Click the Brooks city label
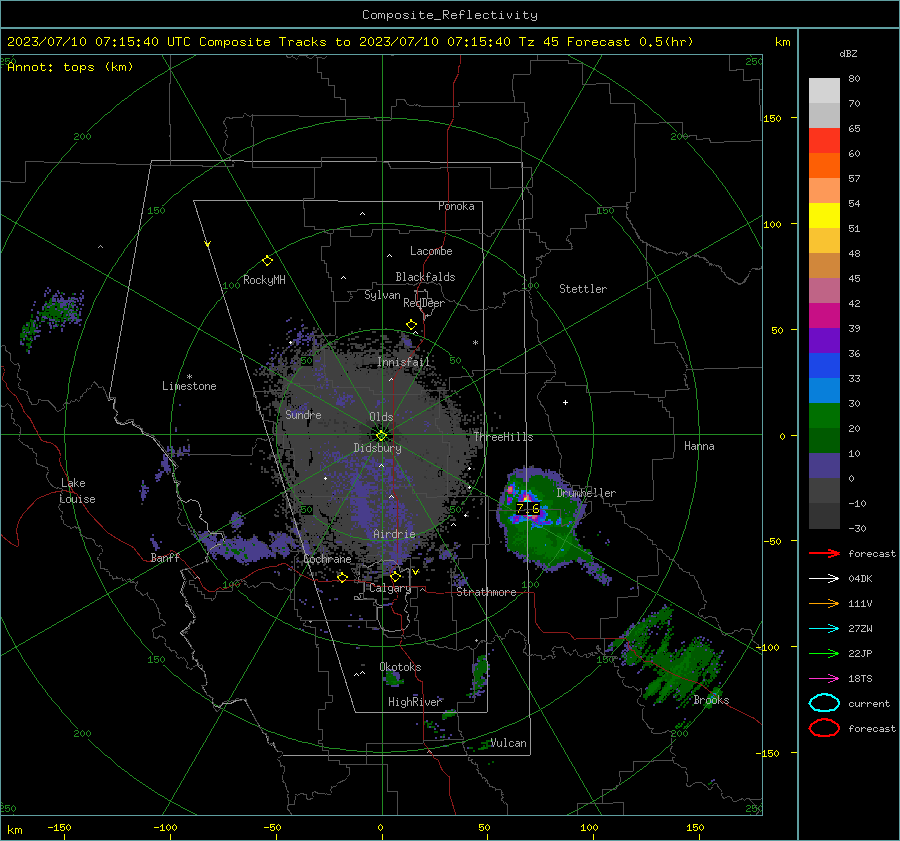The width and height of the screenshot is (900, 841). pos(711,700)
